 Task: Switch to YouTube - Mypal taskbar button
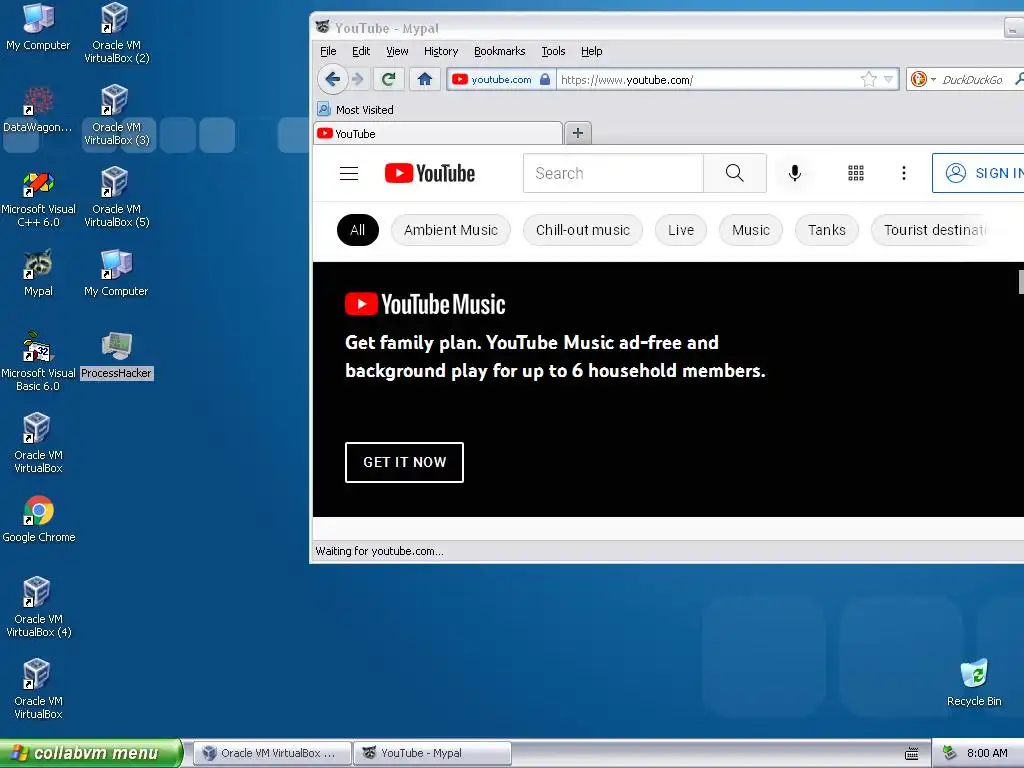point(432,753)
